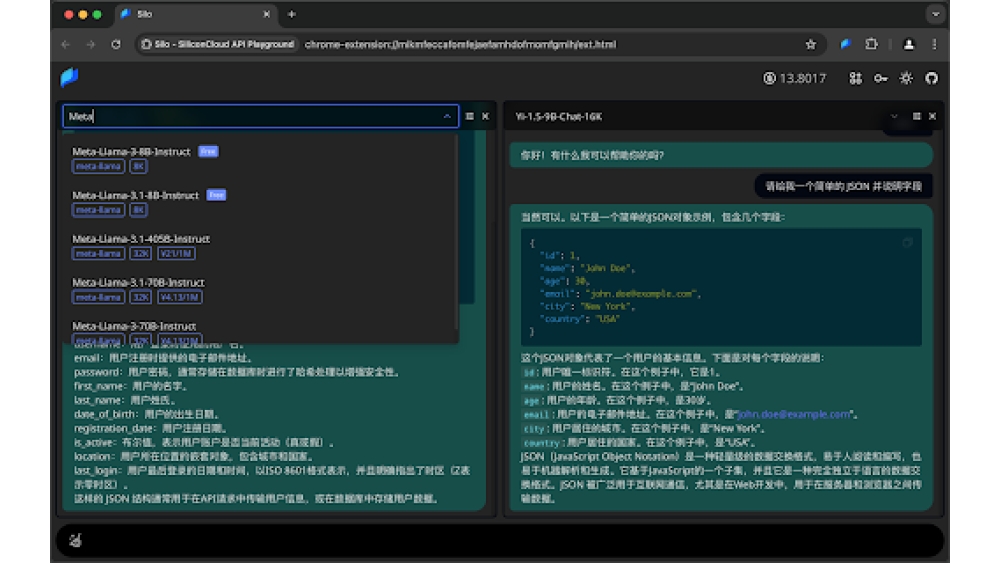
Task: Open the Chrome three-dot menu
Action: point(934,44)
